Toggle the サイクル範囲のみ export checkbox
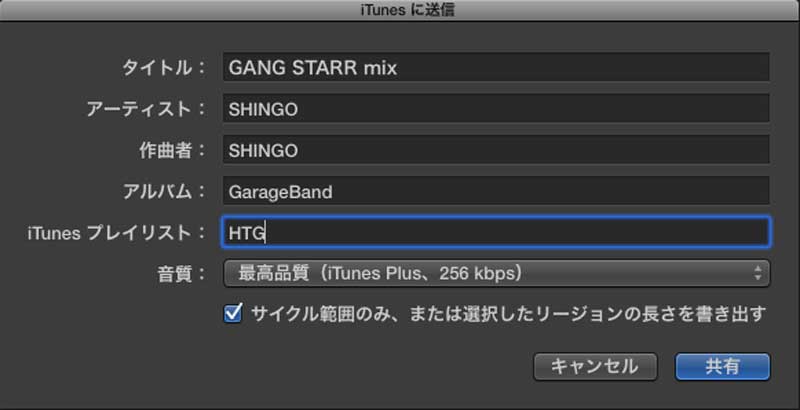Viewport: 800px width, 410px height. [x=233, y=314]
